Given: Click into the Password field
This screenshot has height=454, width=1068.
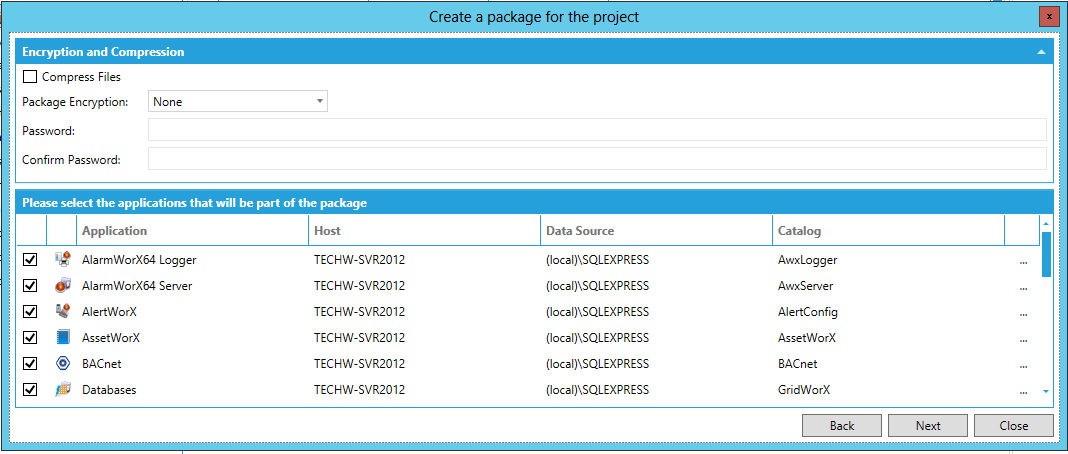Looking at the screenshot, I should pyautogui.click(x=596, y=130).
